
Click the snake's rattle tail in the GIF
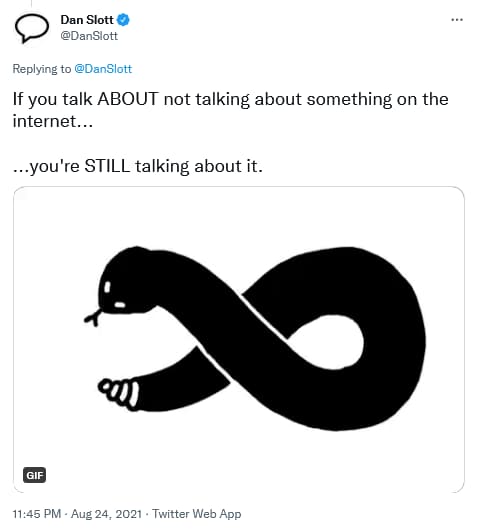coord(119,394)
